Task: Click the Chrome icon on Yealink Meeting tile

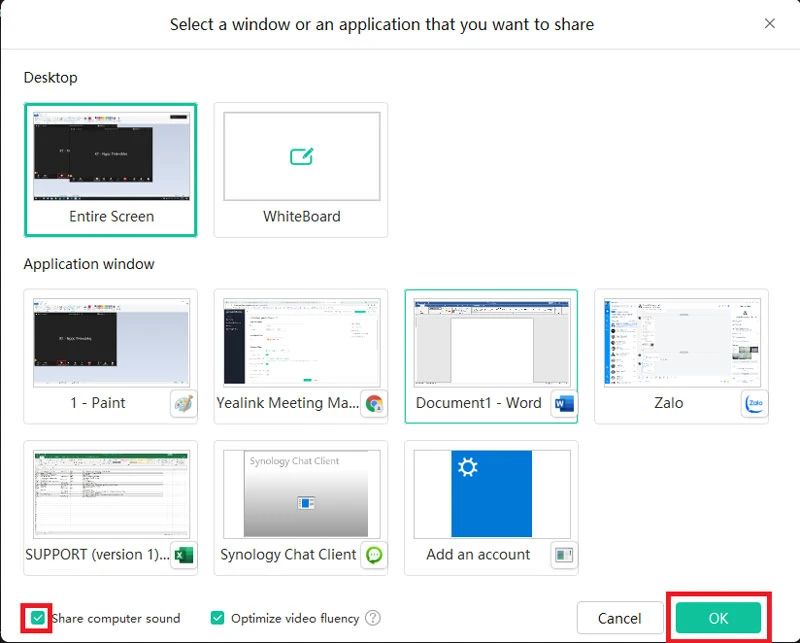Action: 374,404
